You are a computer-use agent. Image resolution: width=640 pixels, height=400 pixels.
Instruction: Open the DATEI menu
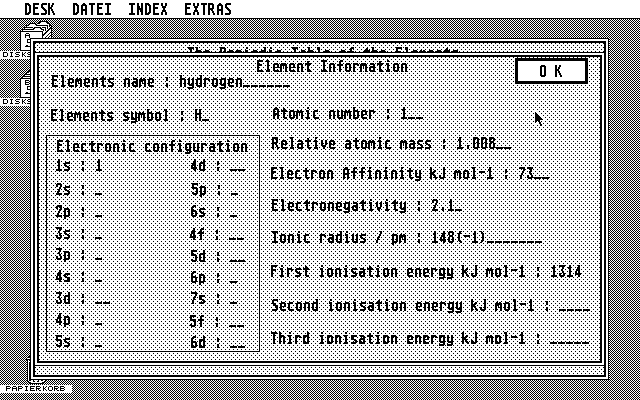click(92, 10)
